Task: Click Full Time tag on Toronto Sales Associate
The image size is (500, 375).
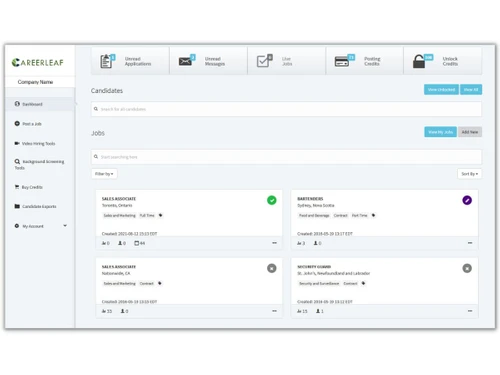Action: point(147,216)
